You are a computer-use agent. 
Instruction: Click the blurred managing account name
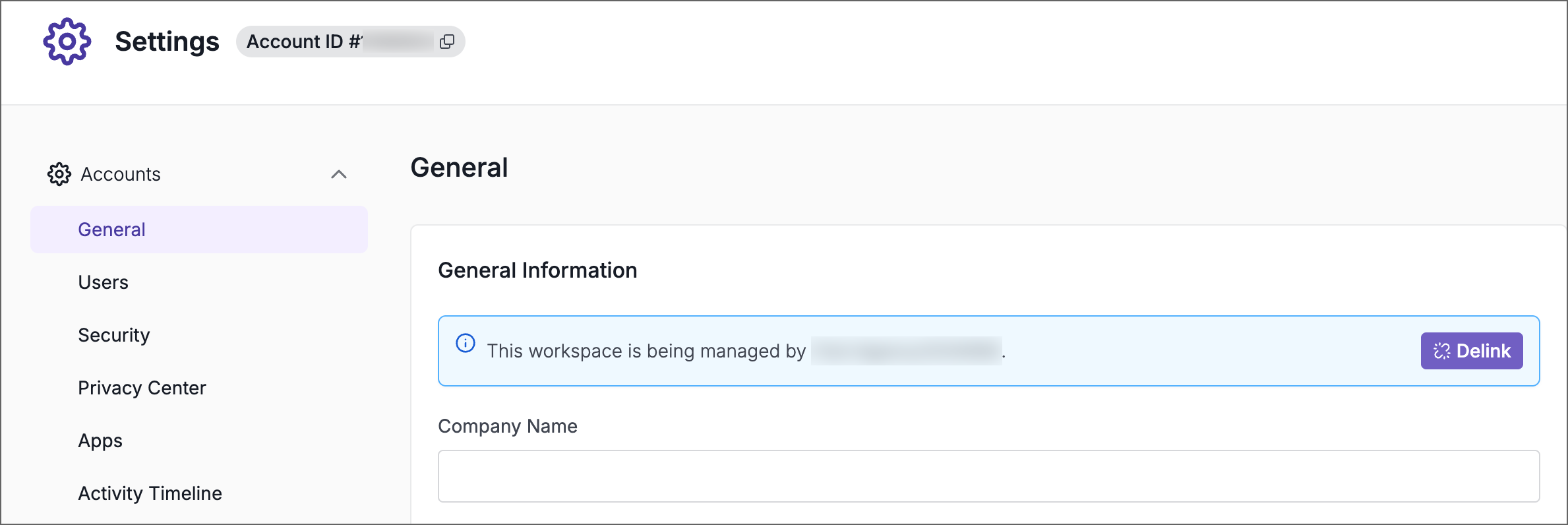906,351
